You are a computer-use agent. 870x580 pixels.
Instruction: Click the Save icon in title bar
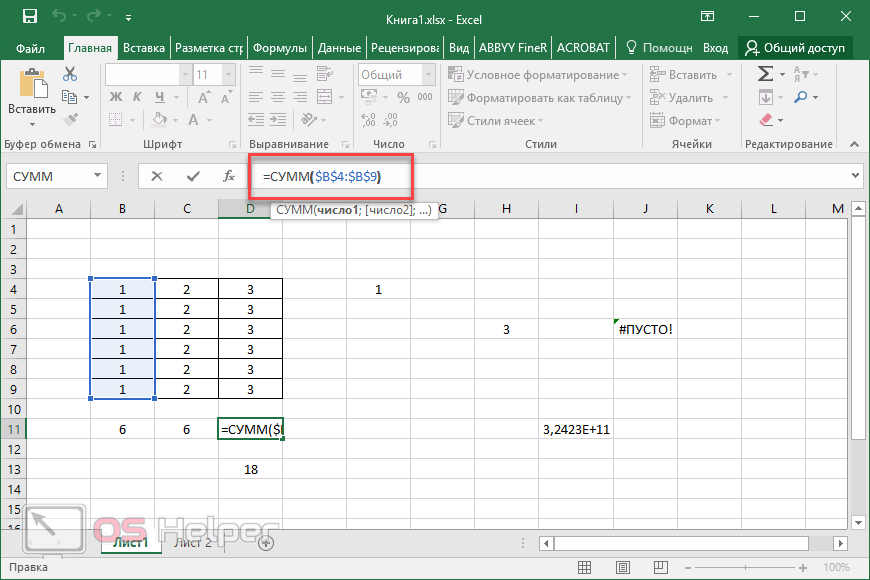pos(29,17)
